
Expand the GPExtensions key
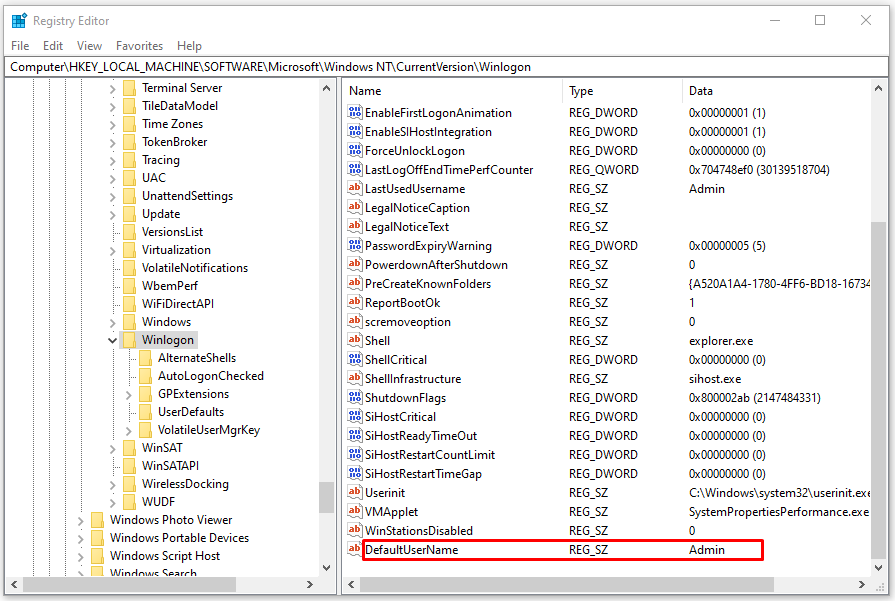[128, 394]
